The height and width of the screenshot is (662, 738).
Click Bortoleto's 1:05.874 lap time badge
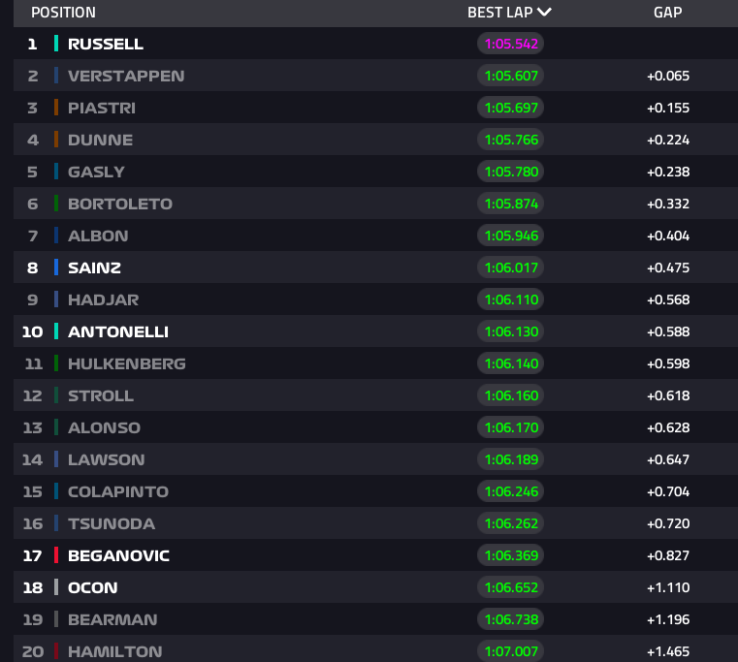510,204
